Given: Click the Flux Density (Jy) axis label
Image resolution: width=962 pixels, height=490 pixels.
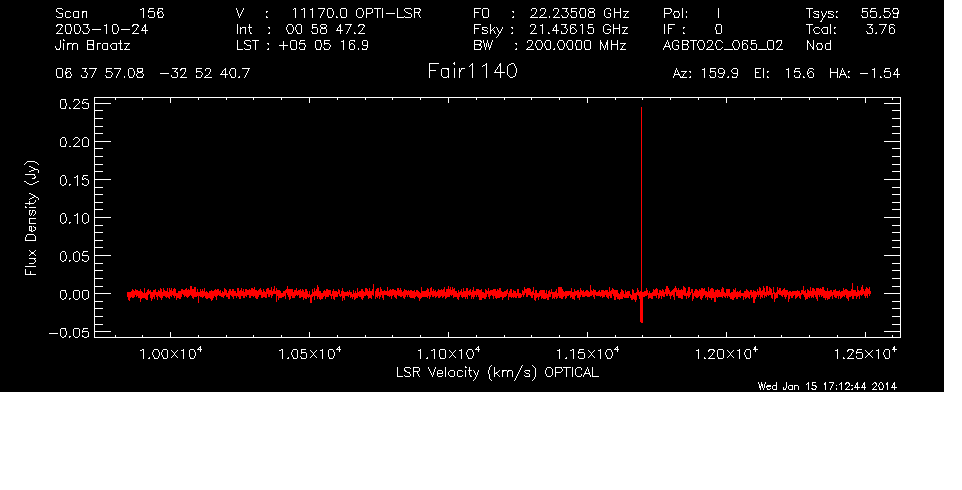Looking at the screenshot, I should coord(31,220).
